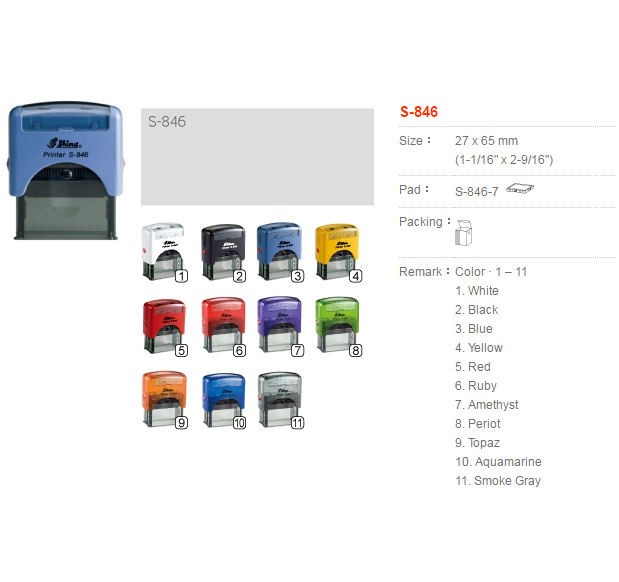Select the black stamp thumbnail numbered 2
The image size is (619, 582).
(223, 253)
